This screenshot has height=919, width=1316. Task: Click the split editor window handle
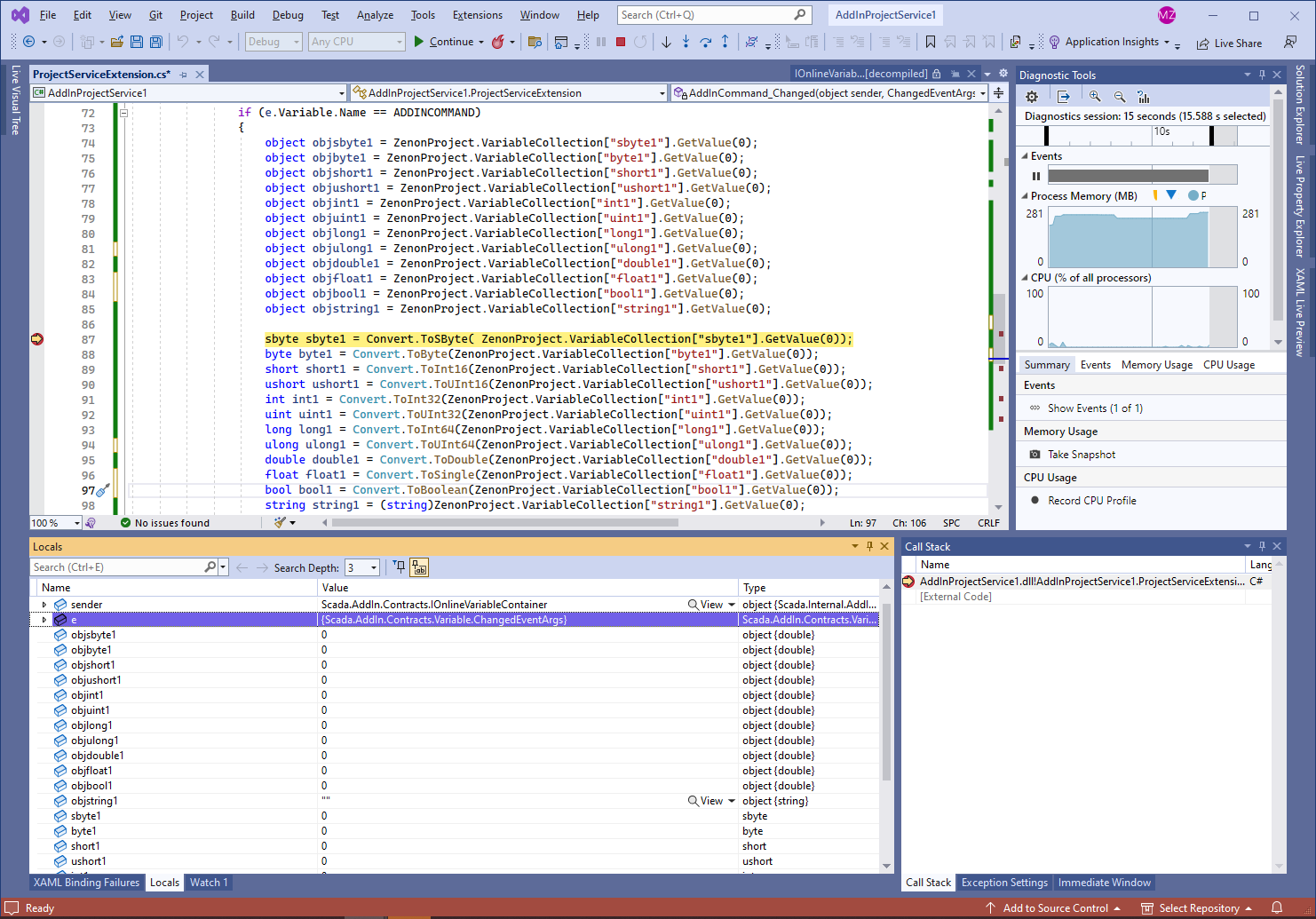tap(999, 93)
